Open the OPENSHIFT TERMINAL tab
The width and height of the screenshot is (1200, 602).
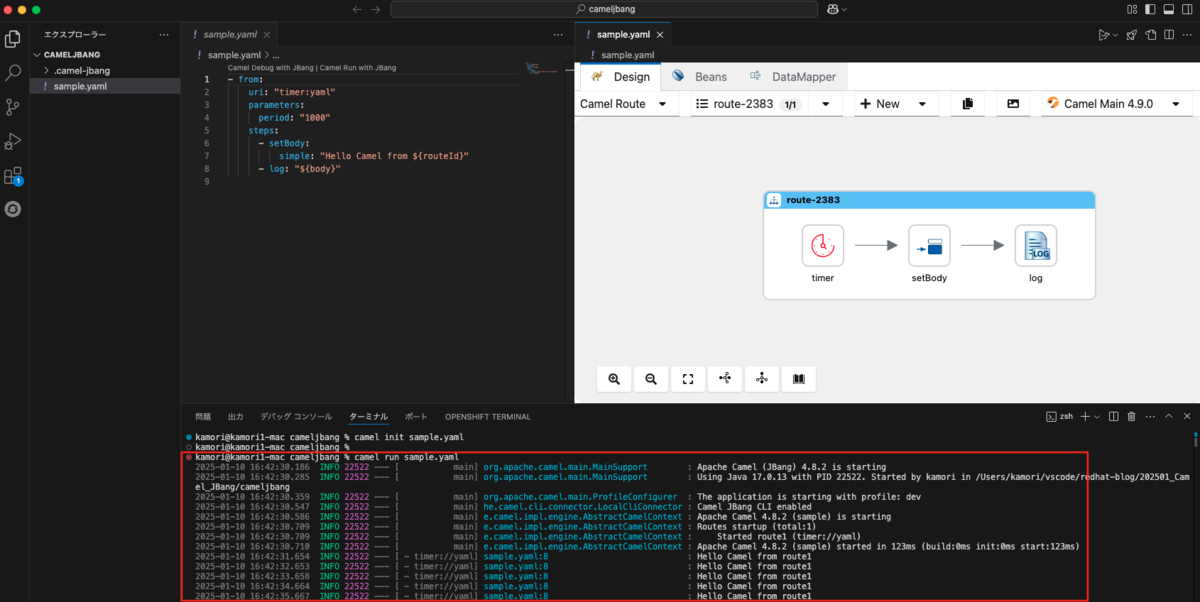click(x=488, y=416)
